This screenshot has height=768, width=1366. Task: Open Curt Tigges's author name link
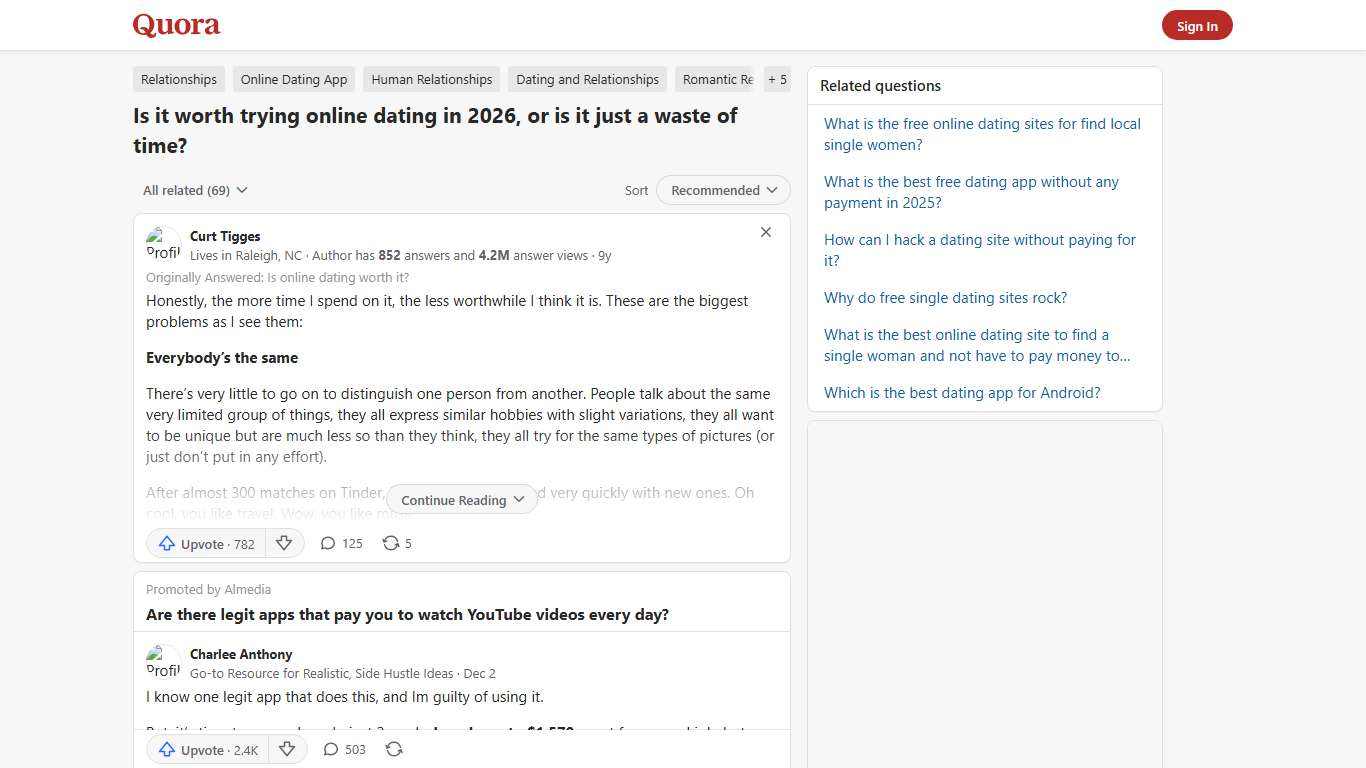pyautogui.click(x=224, y=236)
